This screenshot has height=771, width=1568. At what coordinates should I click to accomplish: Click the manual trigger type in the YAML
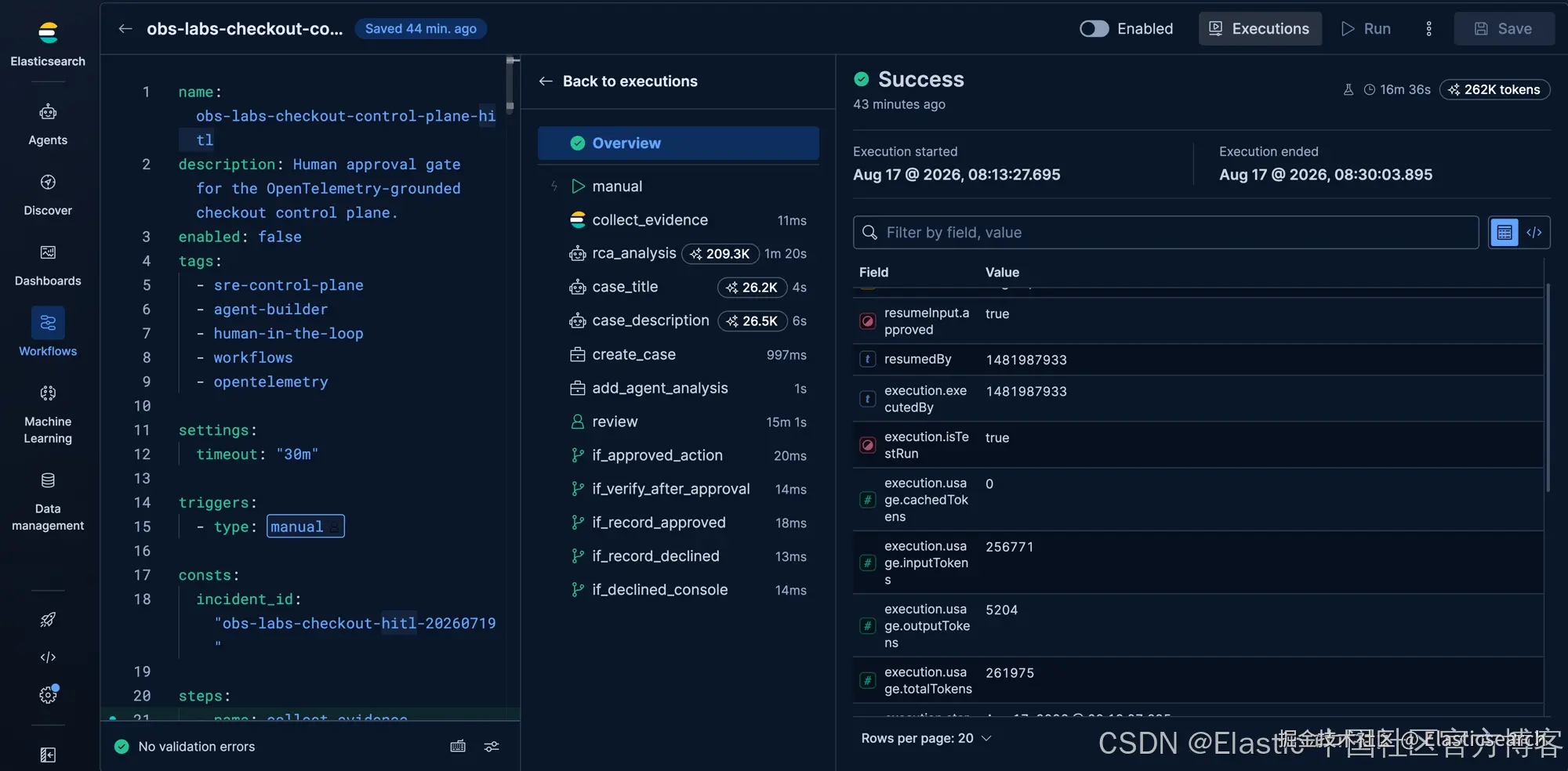click(x=305, y=527)
